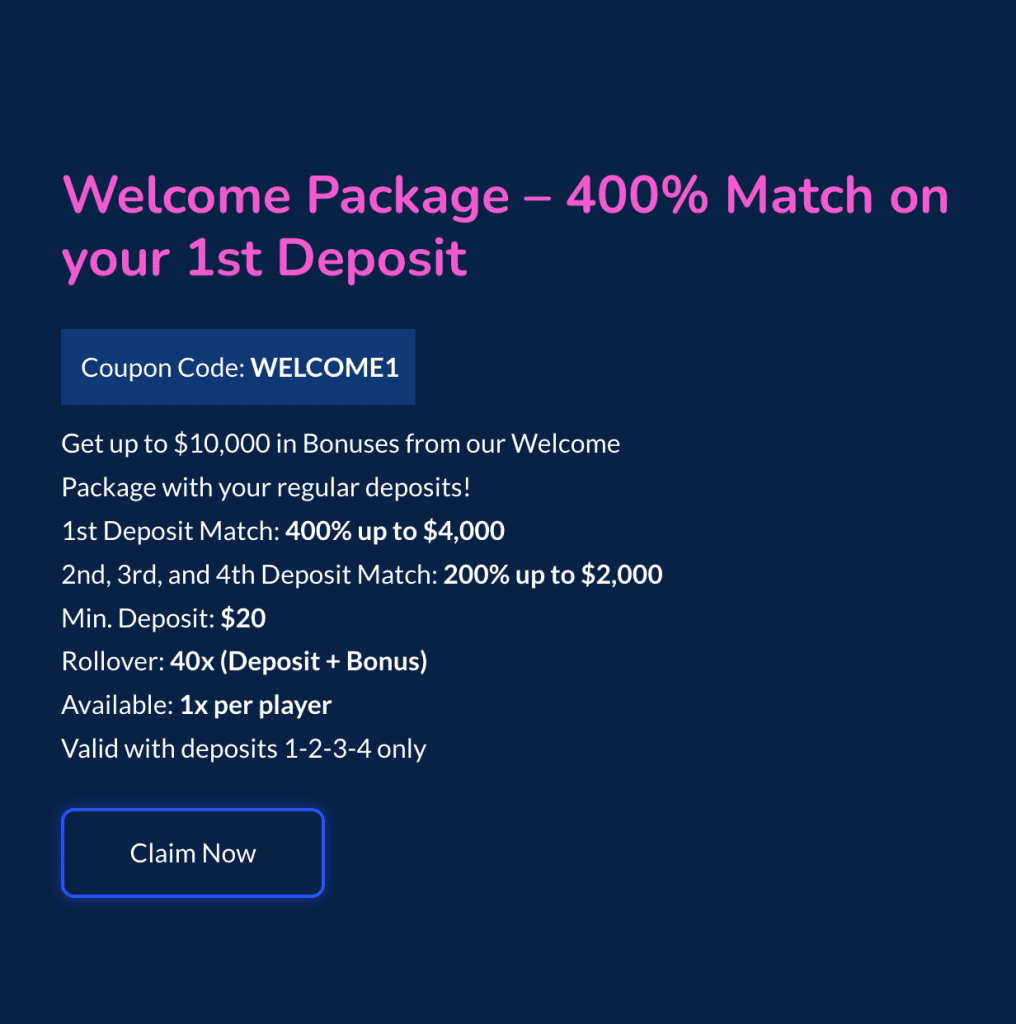Click the $10,000 bonus text
This screenshot has width=1016, height=1024.
point(222,443)
